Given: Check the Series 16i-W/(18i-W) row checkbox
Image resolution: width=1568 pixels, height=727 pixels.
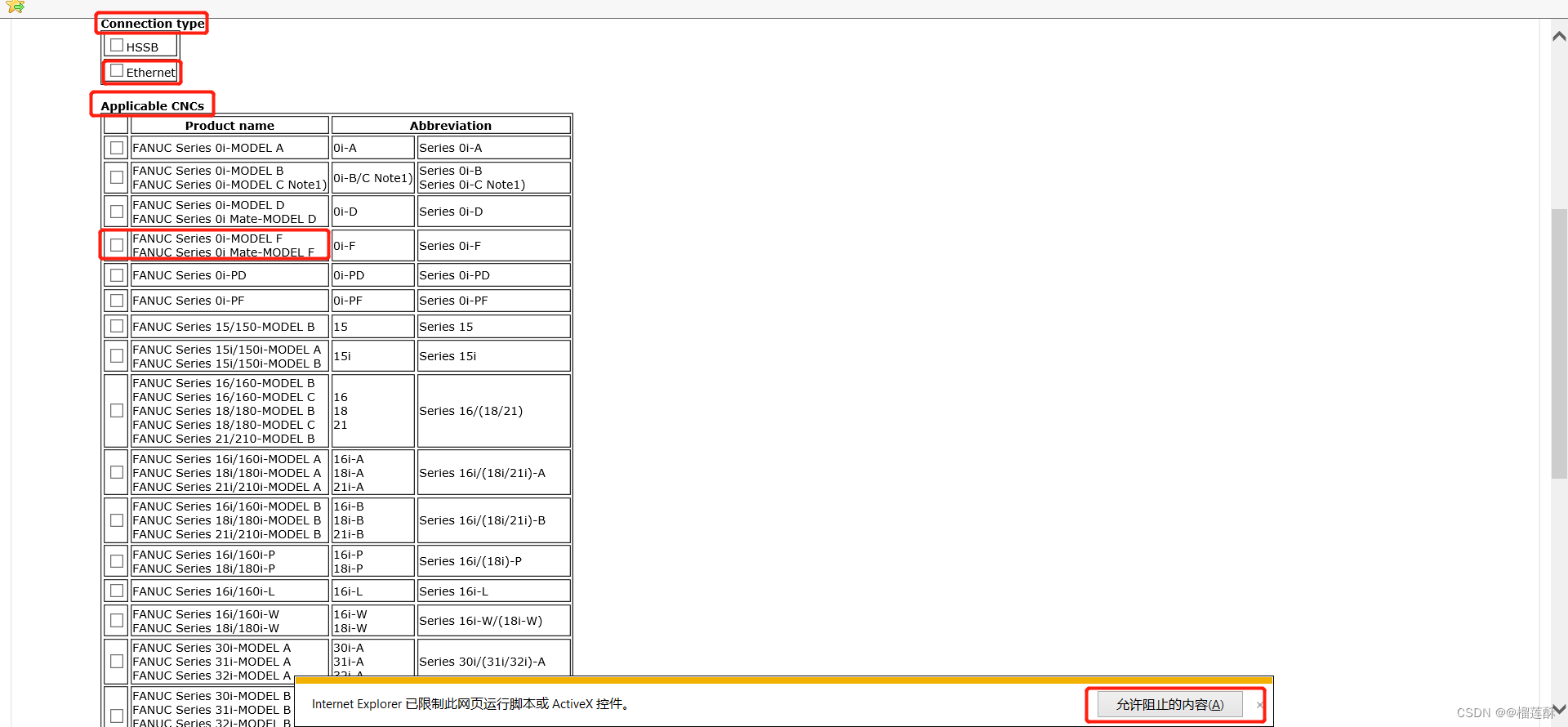Looking at the screenshot, I should pyautogui.click(x=117, y=621).
